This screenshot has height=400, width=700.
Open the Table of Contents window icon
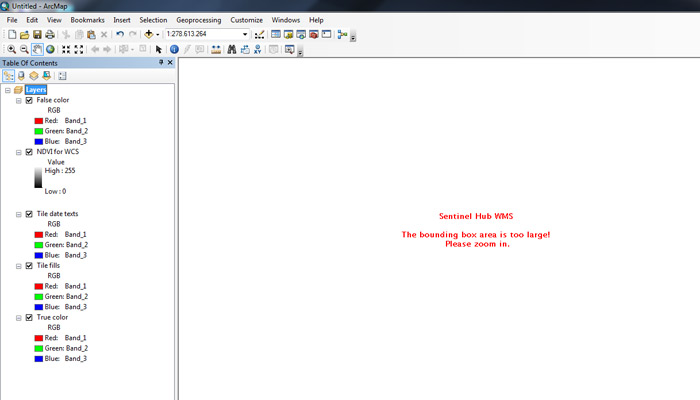[x=276, y=34]
